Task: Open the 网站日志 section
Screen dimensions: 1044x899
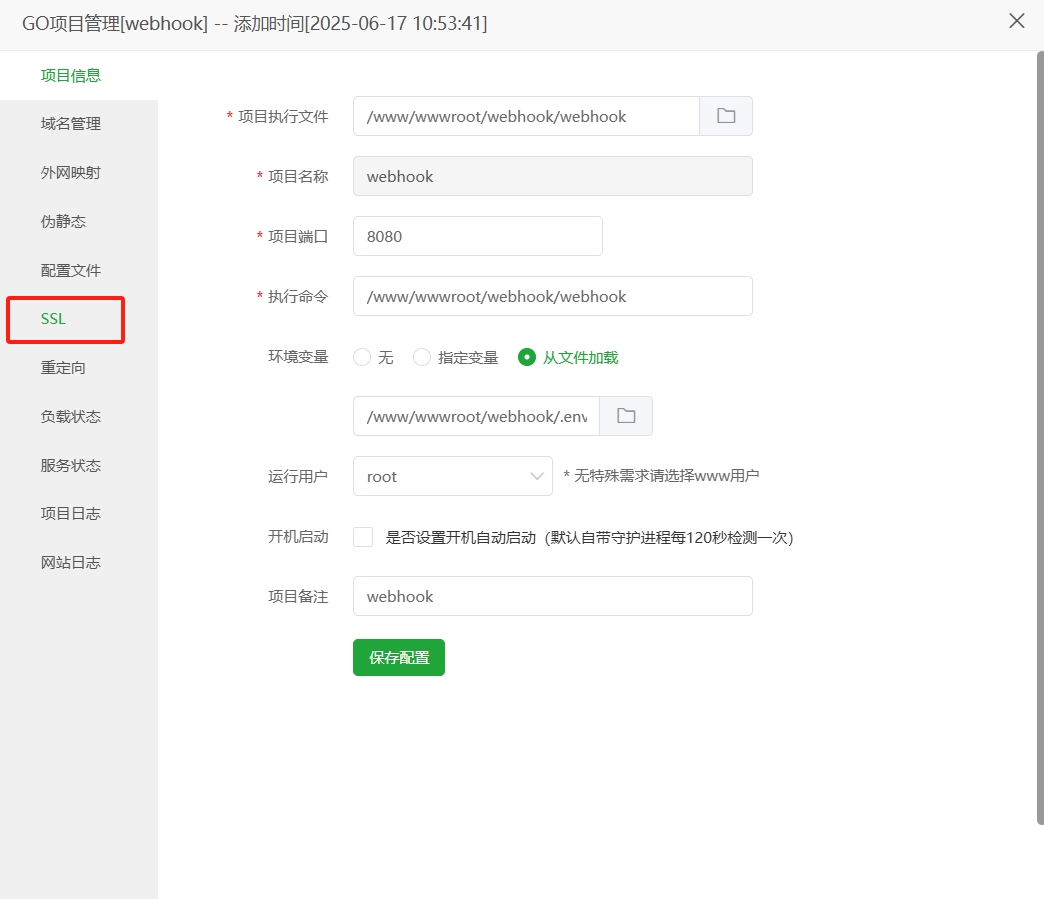Action: click(70, 562)
